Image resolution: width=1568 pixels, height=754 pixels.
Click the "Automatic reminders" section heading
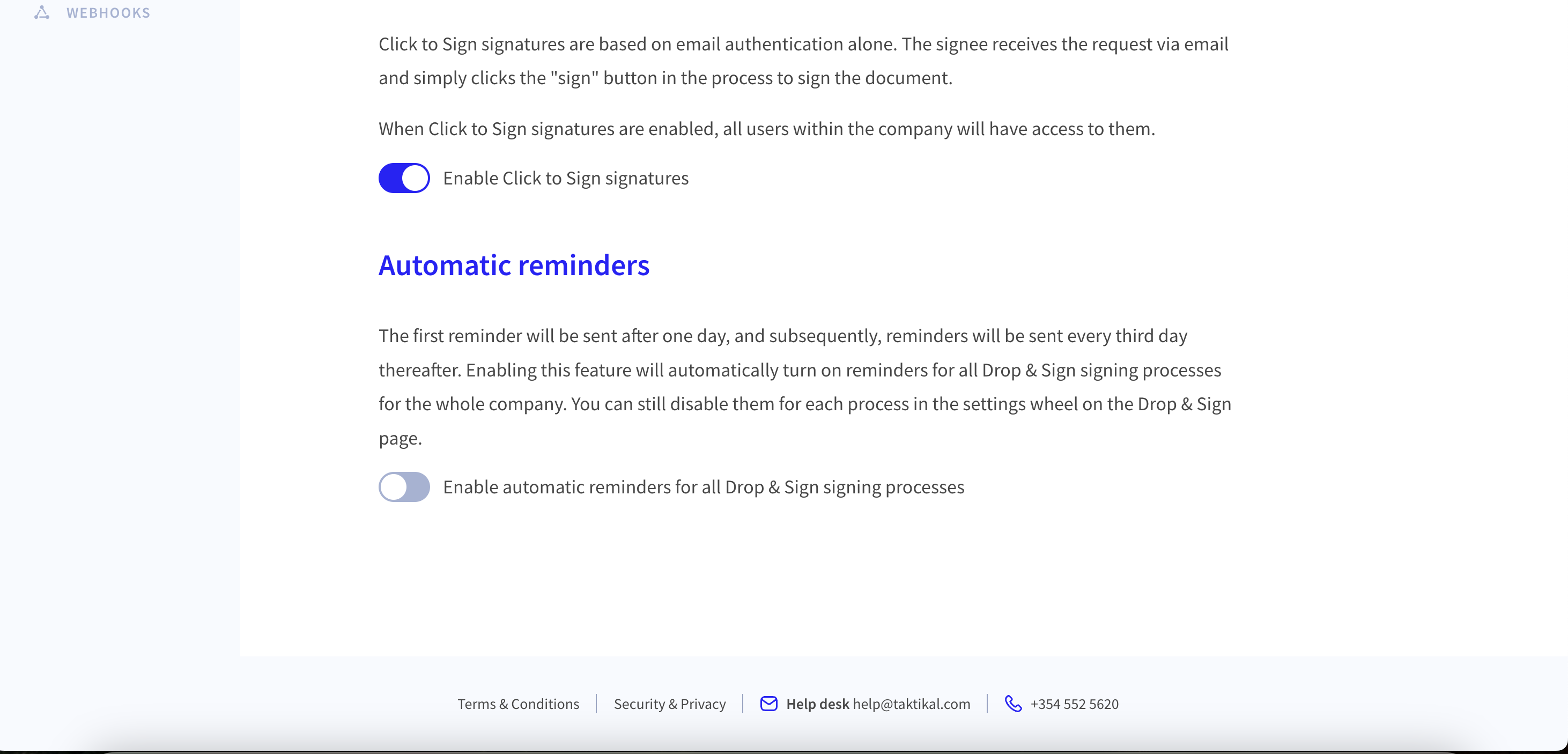point(514,265)
